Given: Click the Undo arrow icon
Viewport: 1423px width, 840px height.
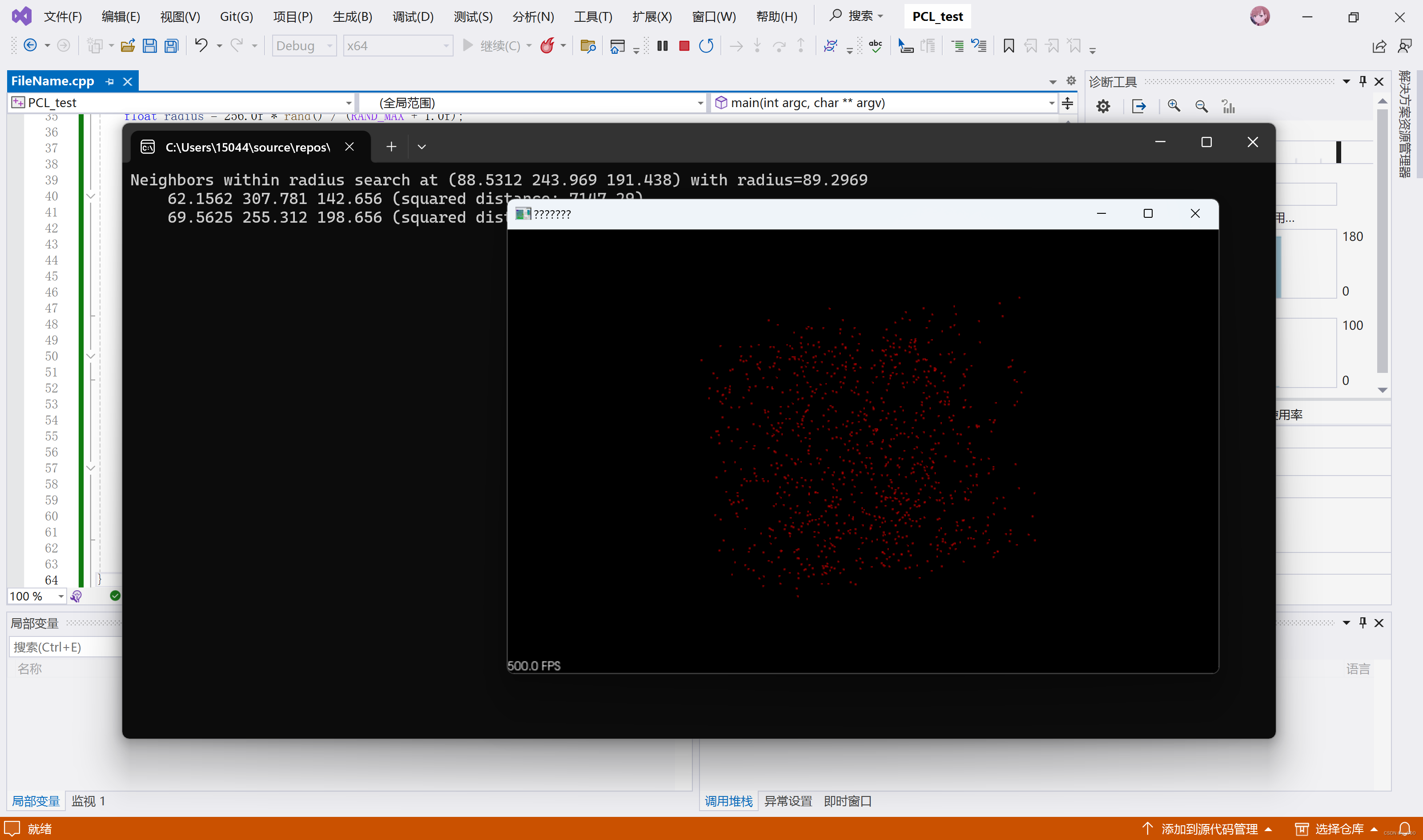Looking at the screenshot, I should pos(201,45).
